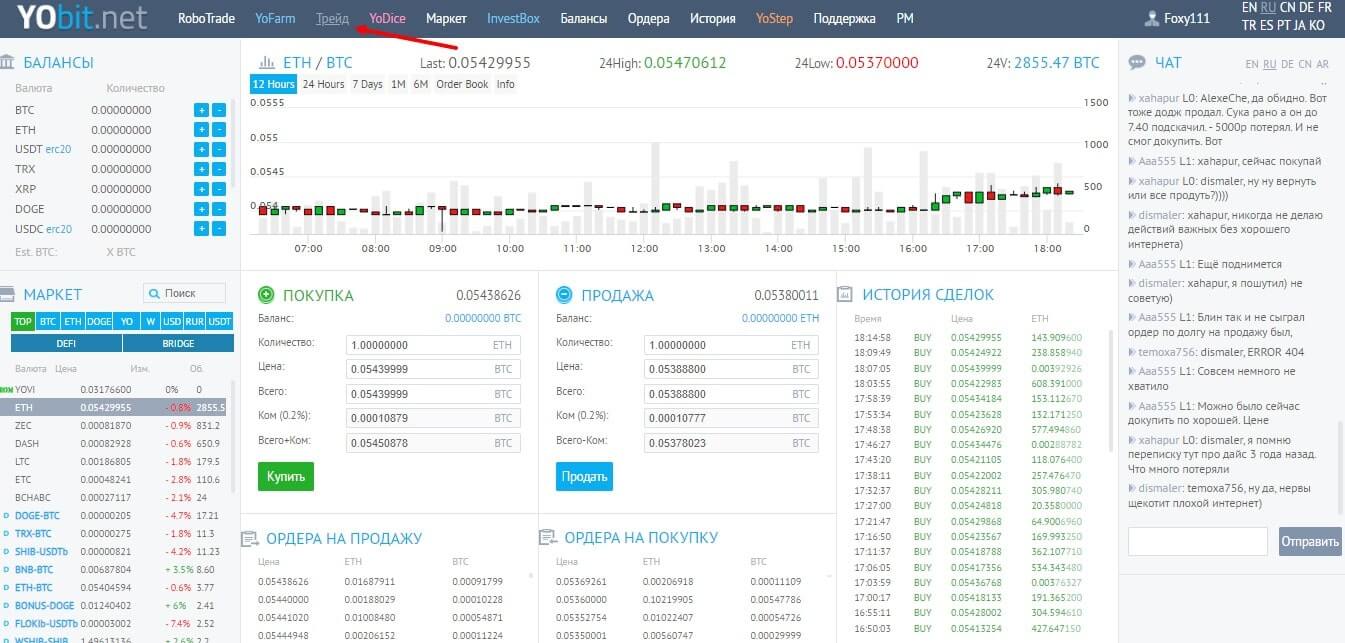The height and width of the screenshot is (643, 1345).
Task: Click the minus withdraw button for XRP
Action: pyautogui.click(x=220, y=189)
